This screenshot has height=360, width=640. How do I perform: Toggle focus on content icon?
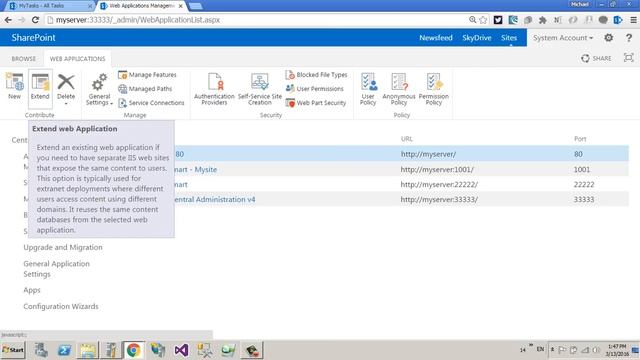click(x=629, y=58)
